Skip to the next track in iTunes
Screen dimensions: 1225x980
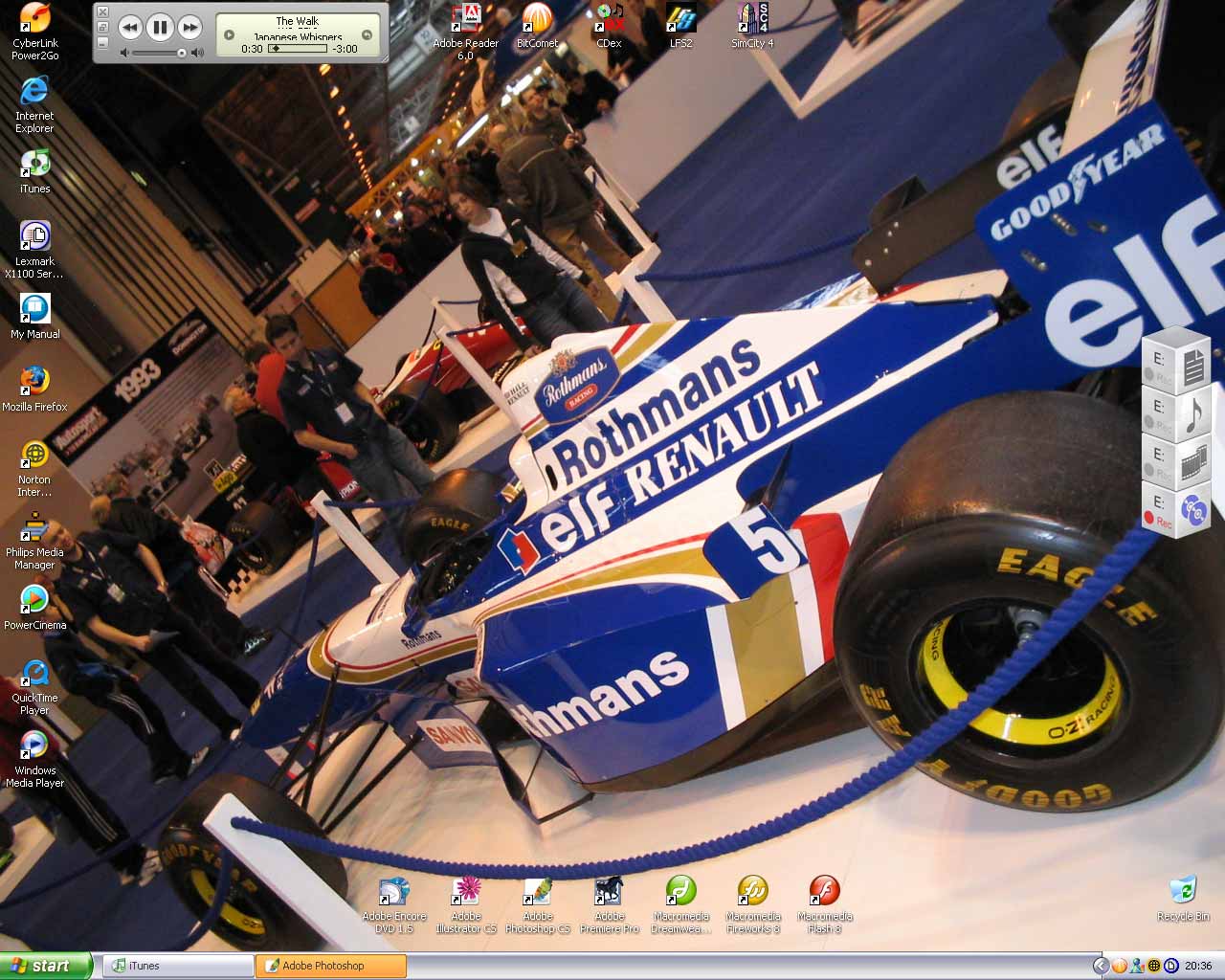click(x=189, y=28)
